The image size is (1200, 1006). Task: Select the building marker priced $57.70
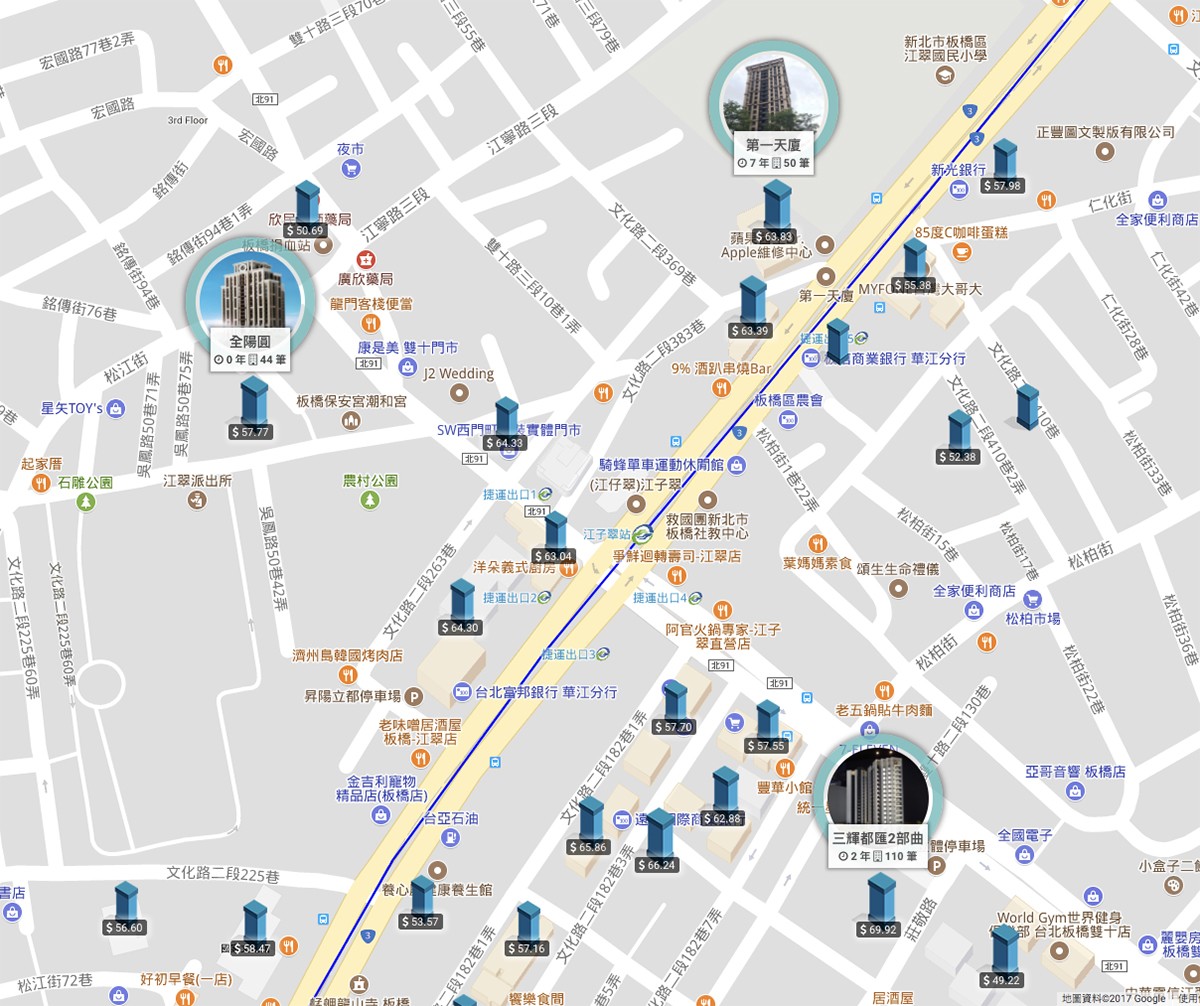[673, 708]
